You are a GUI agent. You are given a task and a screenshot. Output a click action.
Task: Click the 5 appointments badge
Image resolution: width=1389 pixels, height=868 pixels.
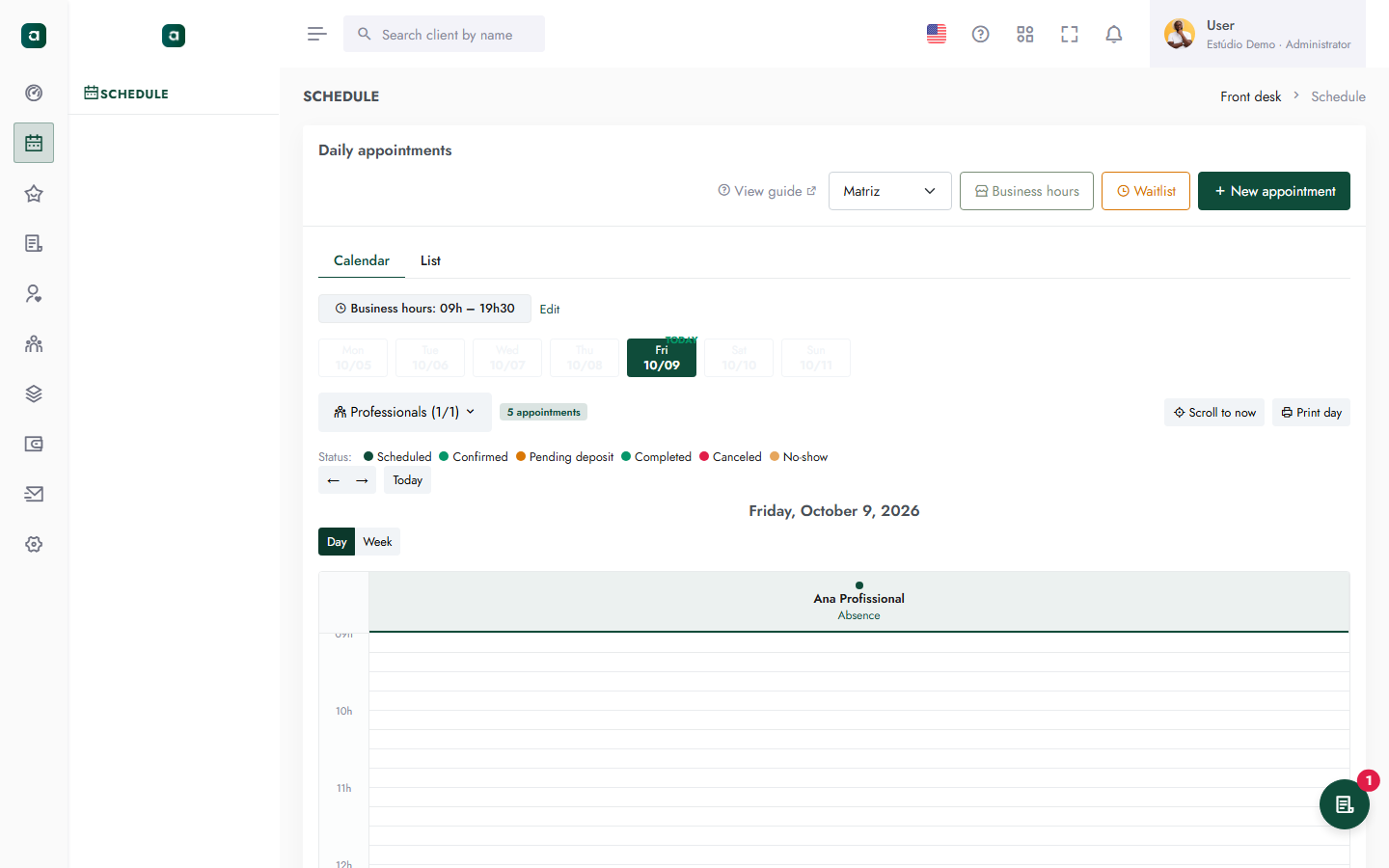[x=544, y=412]
